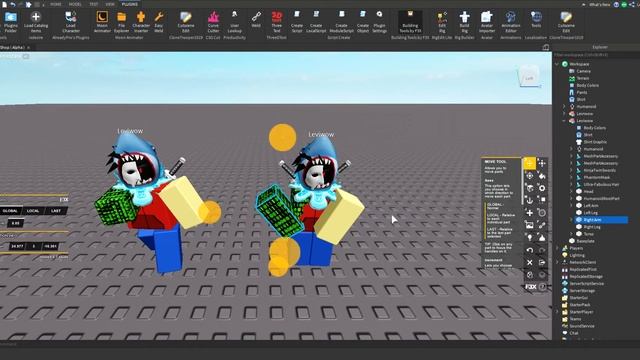The image size is (640, 360).
Task: Switch to the VIEW ribbon tab
Action: [x=110, y=4]
